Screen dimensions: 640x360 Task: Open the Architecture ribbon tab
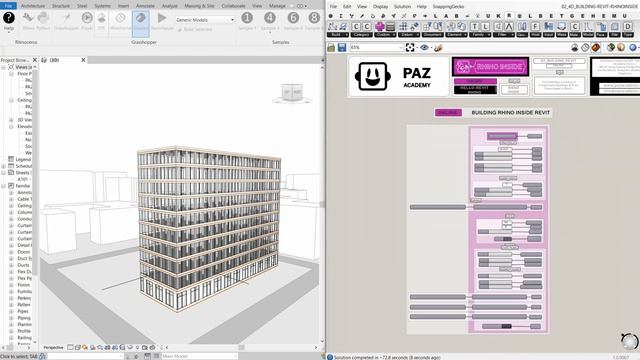click(x=33, y=6)
